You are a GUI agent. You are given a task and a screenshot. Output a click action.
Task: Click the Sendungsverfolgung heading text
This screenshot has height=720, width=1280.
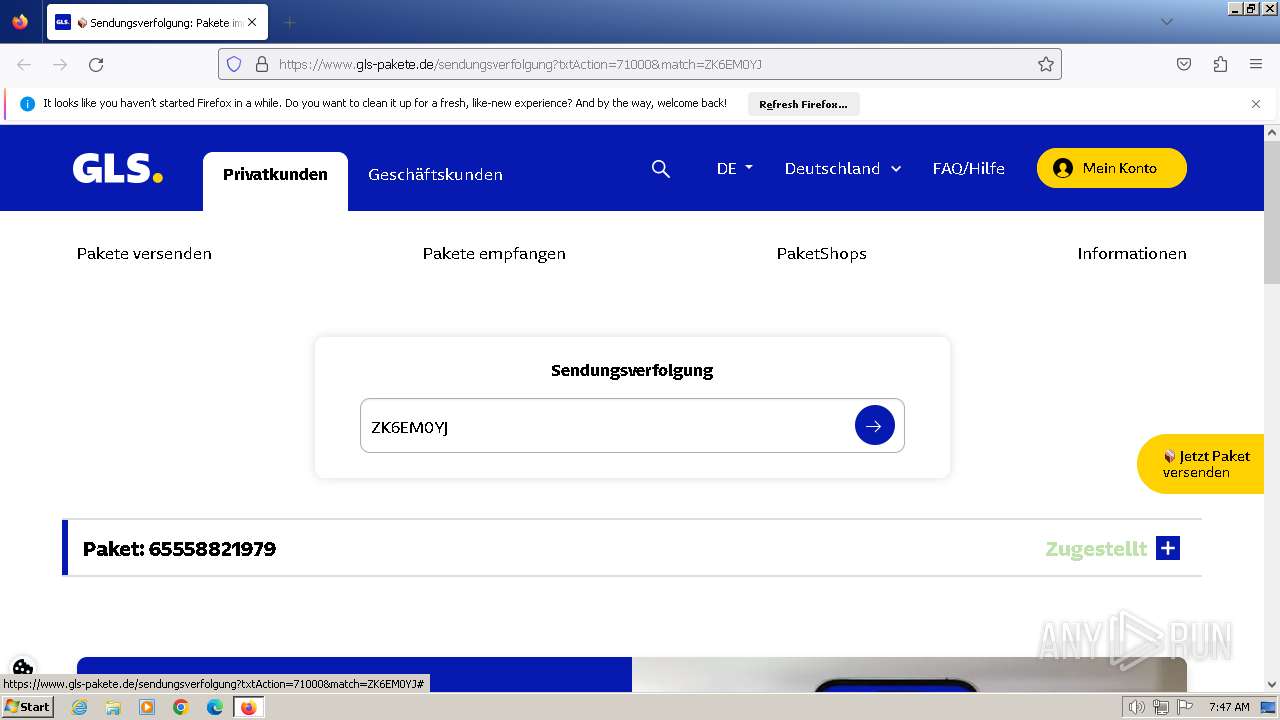[632, 370]
